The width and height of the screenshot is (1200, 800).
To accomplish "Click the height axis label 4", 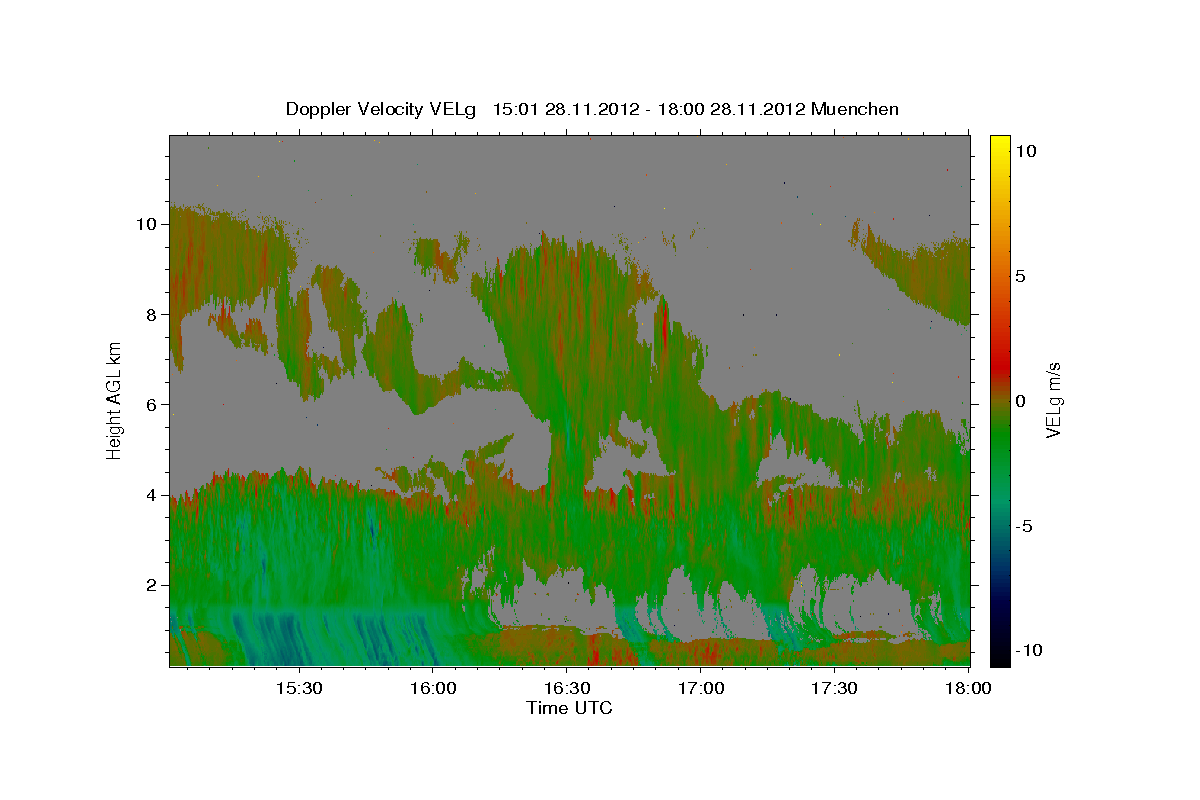I will pyautogui.click(x=151, y=494).
